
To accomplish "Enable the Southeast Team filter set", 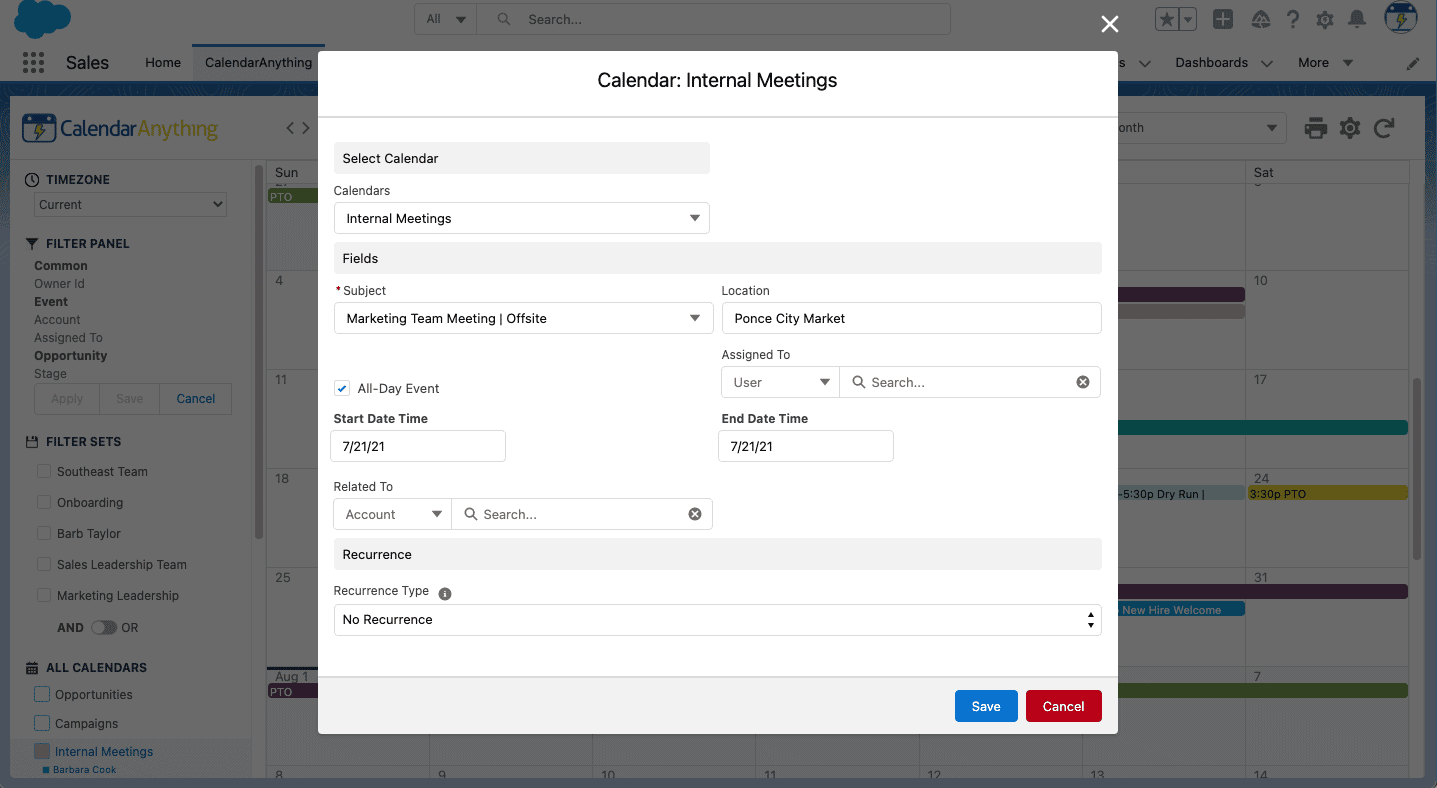I will (x=44, y=471).
